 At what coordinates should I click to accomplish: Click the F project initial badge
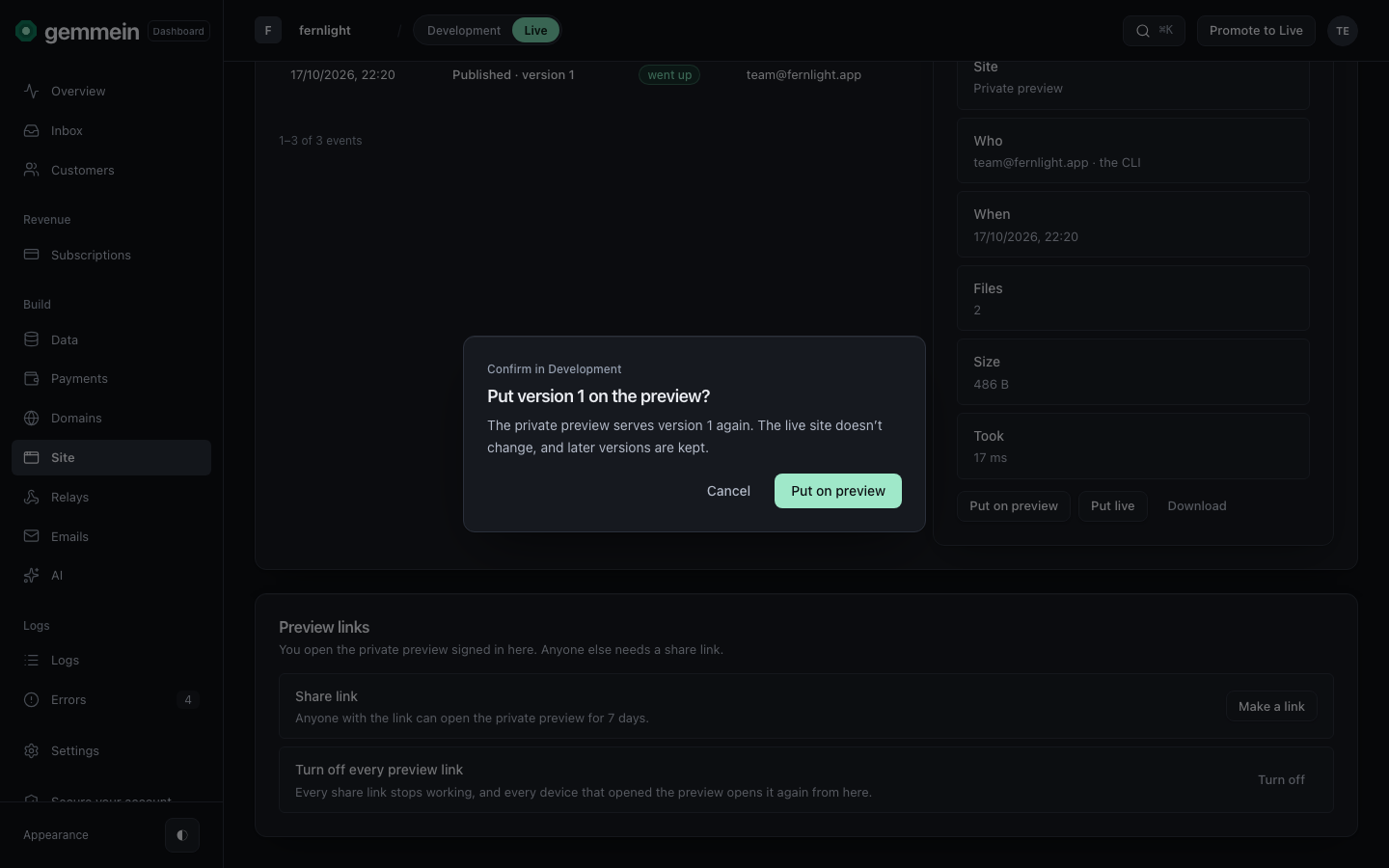pyautogui.click(x=268, y=31)
